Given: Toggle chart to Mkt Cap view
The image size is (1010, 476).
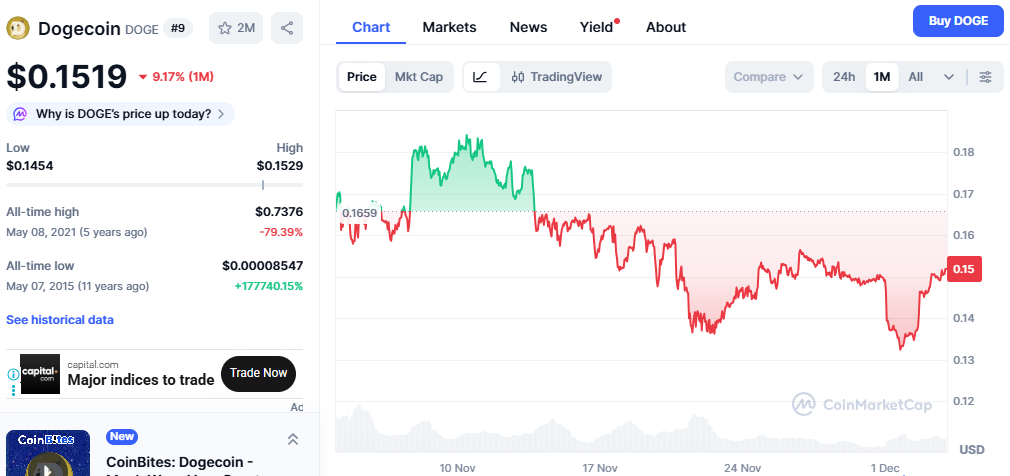Looking at the screenshot, I should [x=419, y=77].
